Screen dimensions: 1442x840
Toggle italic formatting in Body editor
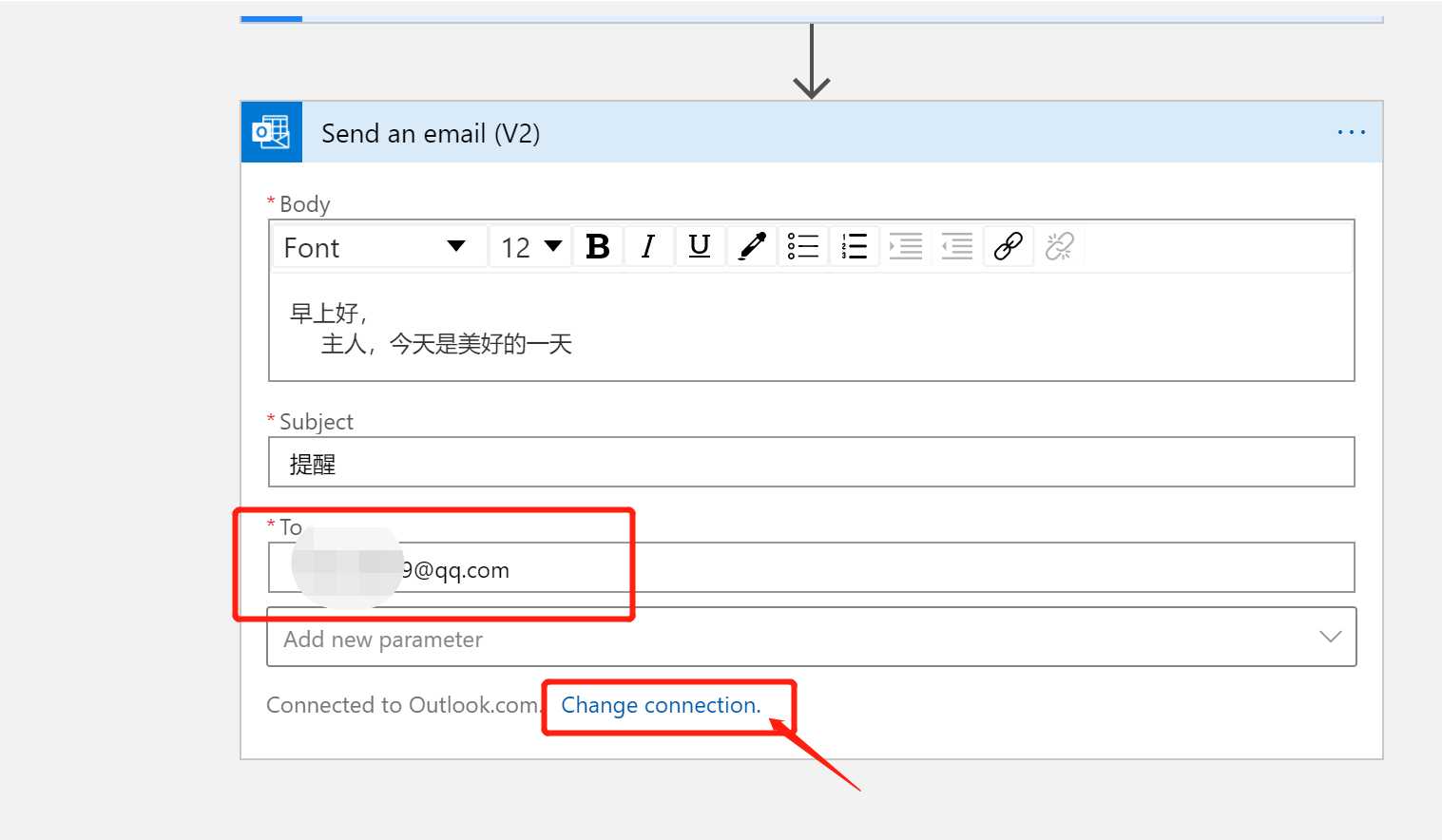click(648, 247)
